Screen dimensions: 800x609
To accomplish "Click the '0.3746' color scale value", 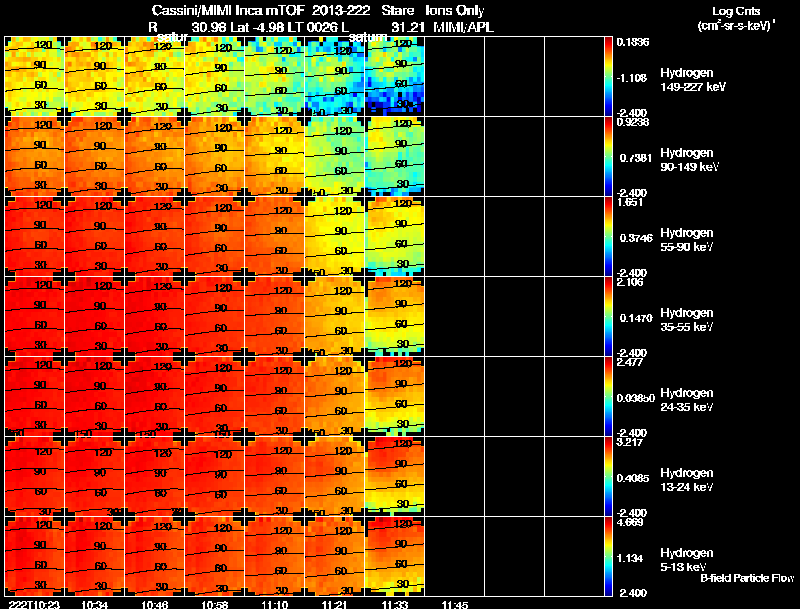I will (x=636, y=238).
